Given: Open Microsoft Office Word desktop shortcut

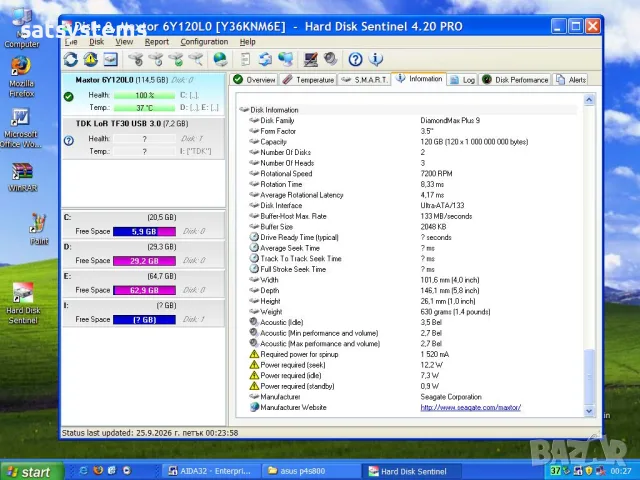Looking at the screenshot, I should click(20, 128).
